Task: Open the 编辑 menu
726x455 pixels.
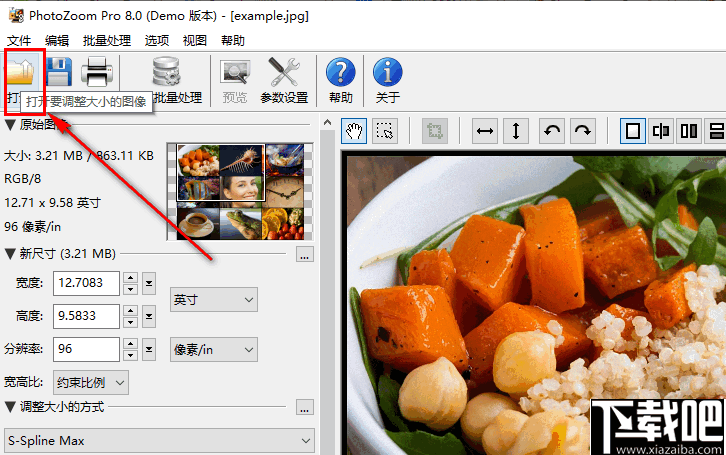Action: [57, 41]
